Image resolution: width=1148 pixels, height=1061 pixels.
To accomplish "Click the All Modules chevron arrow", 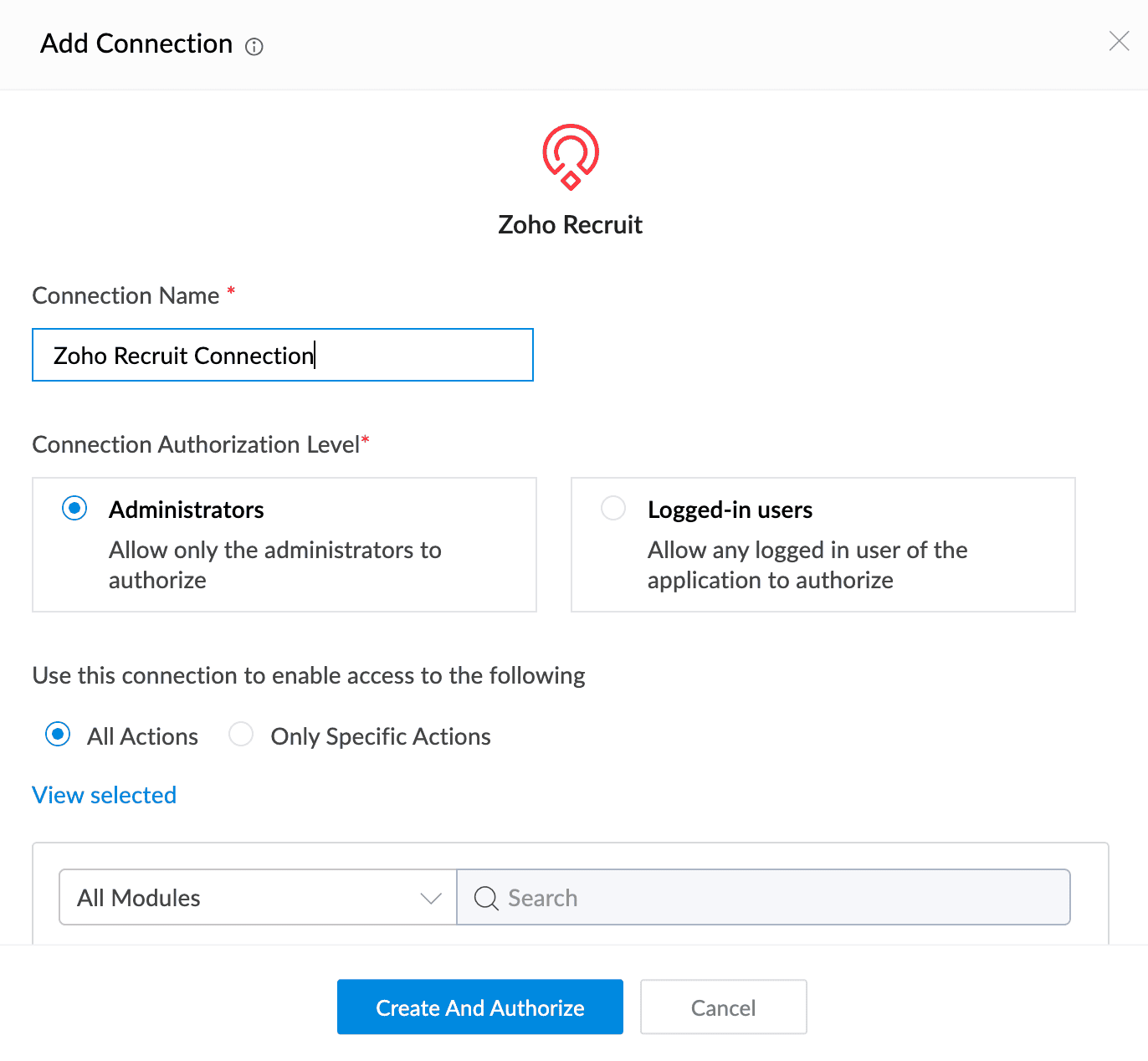I will pyautogui.click(x=431, y=899).
